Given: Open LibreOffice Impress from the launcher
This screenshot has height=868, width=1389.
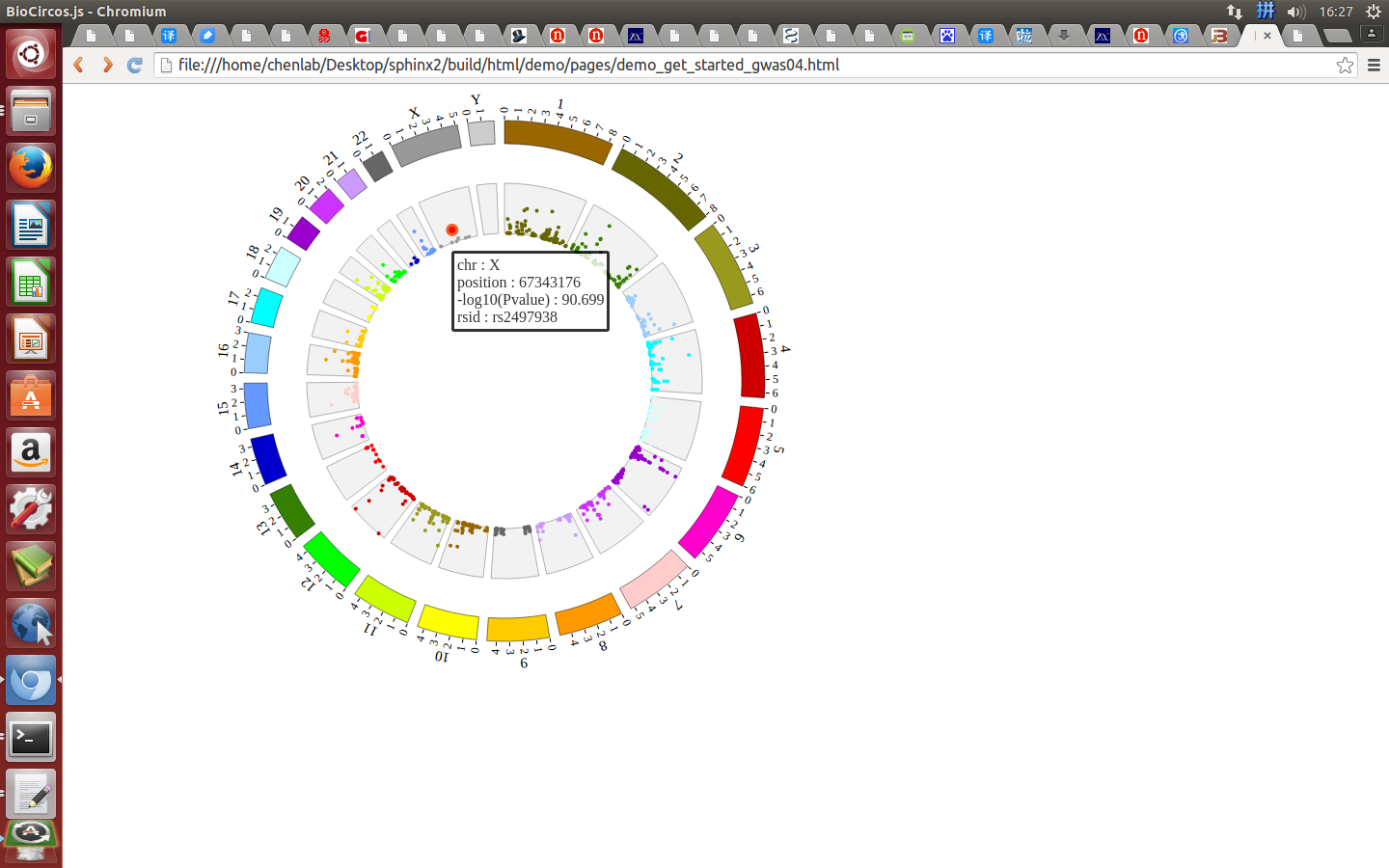Looking at the screenshot, I should pyautogui.click(x=31, y=339).
